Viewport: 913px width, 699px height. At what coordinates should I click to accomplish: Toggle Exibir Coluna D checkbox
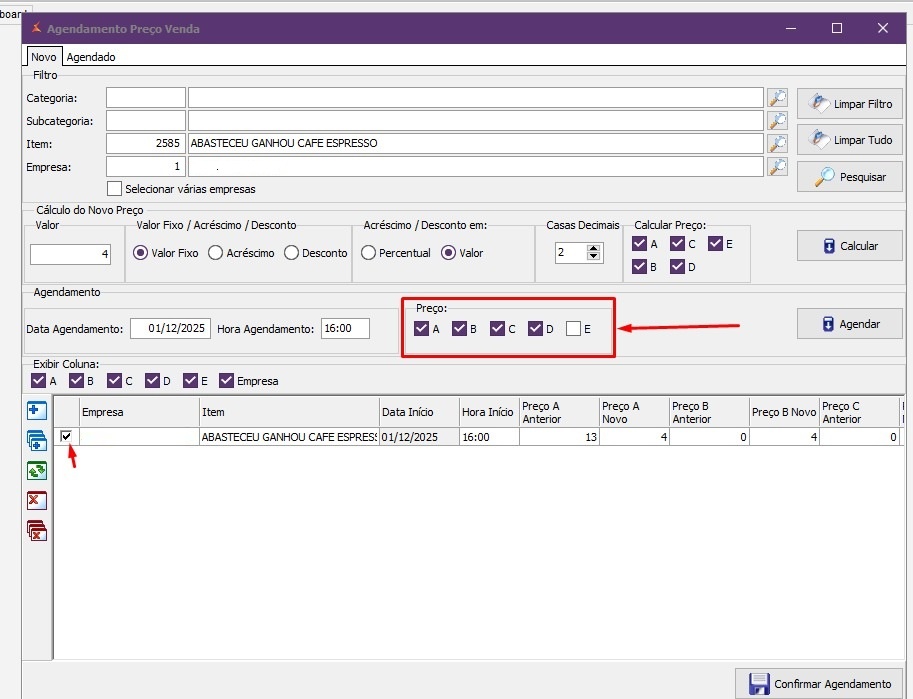tap(153, 380)
